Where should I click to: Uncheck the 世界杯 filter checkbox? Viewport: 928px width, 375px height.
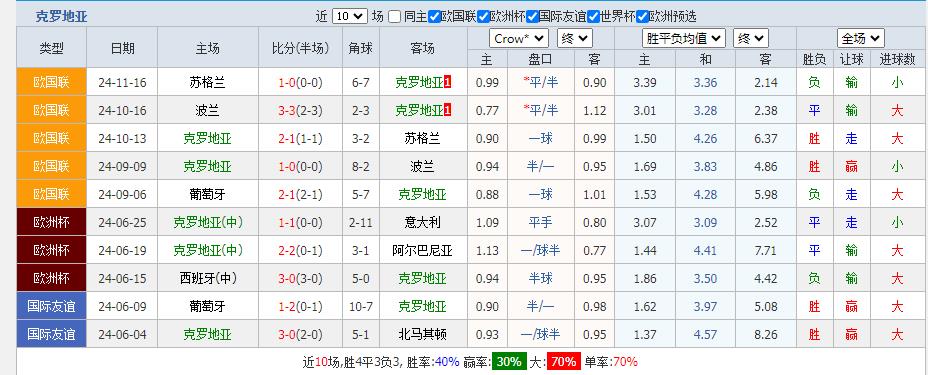(594, 17)
